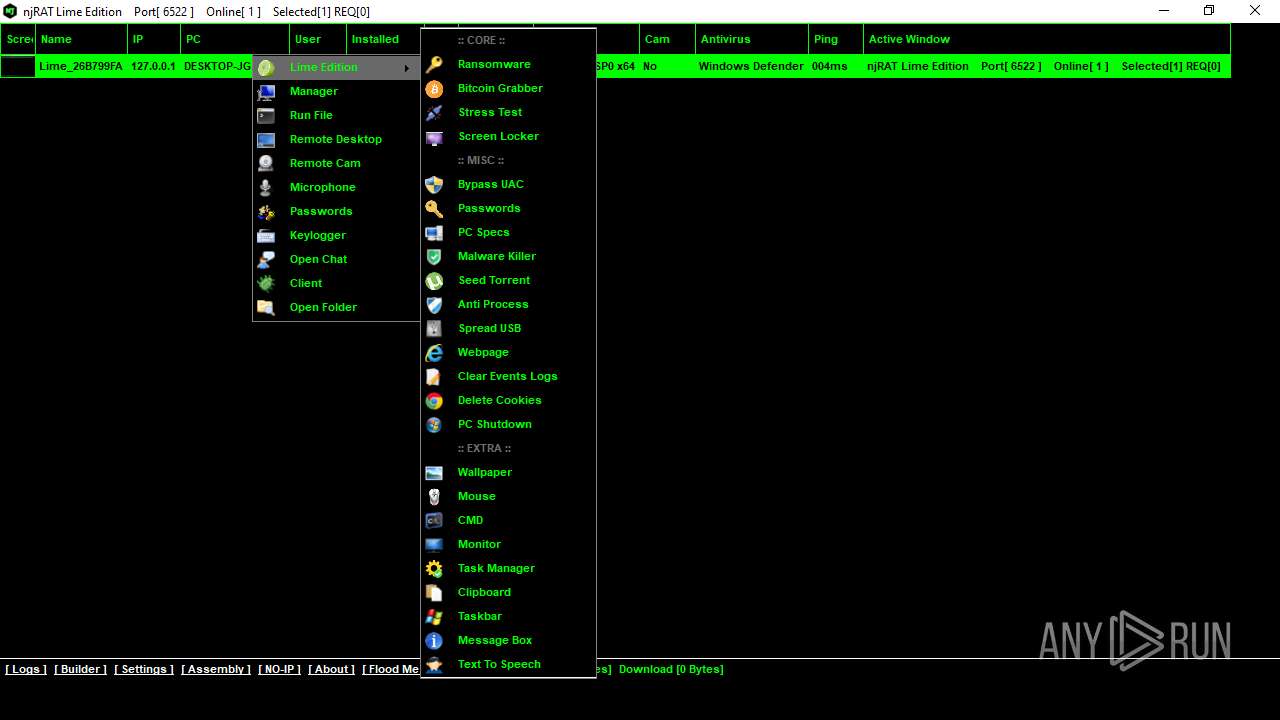
Task: Click the Wallpaper picture icon
Action: point(434,473)
